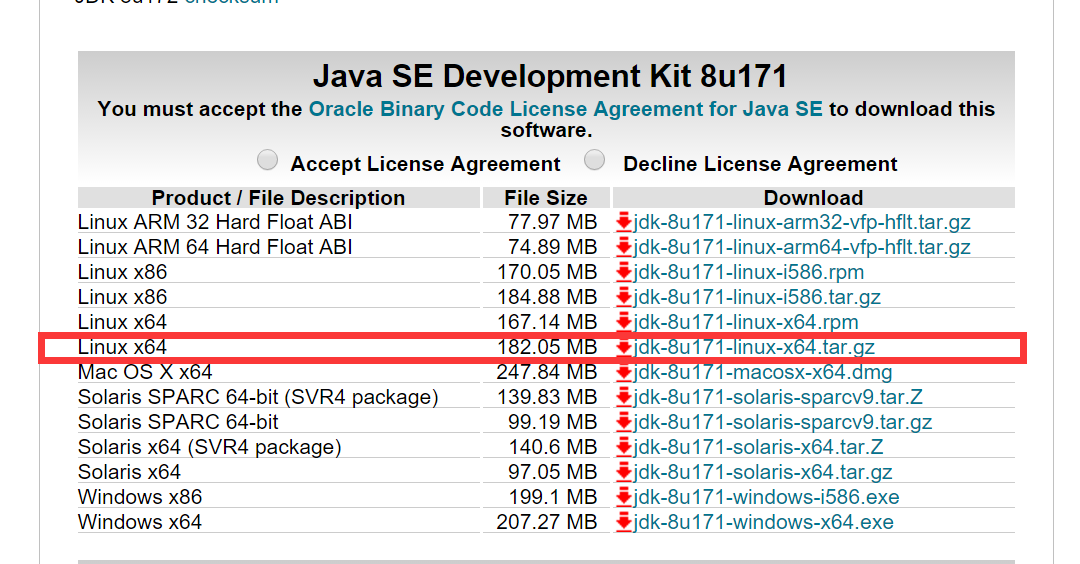This screenshot has width=1080, height=564.
Task: Click red download arrow for windows-i586.exe
Action: (x=624, y=496)
